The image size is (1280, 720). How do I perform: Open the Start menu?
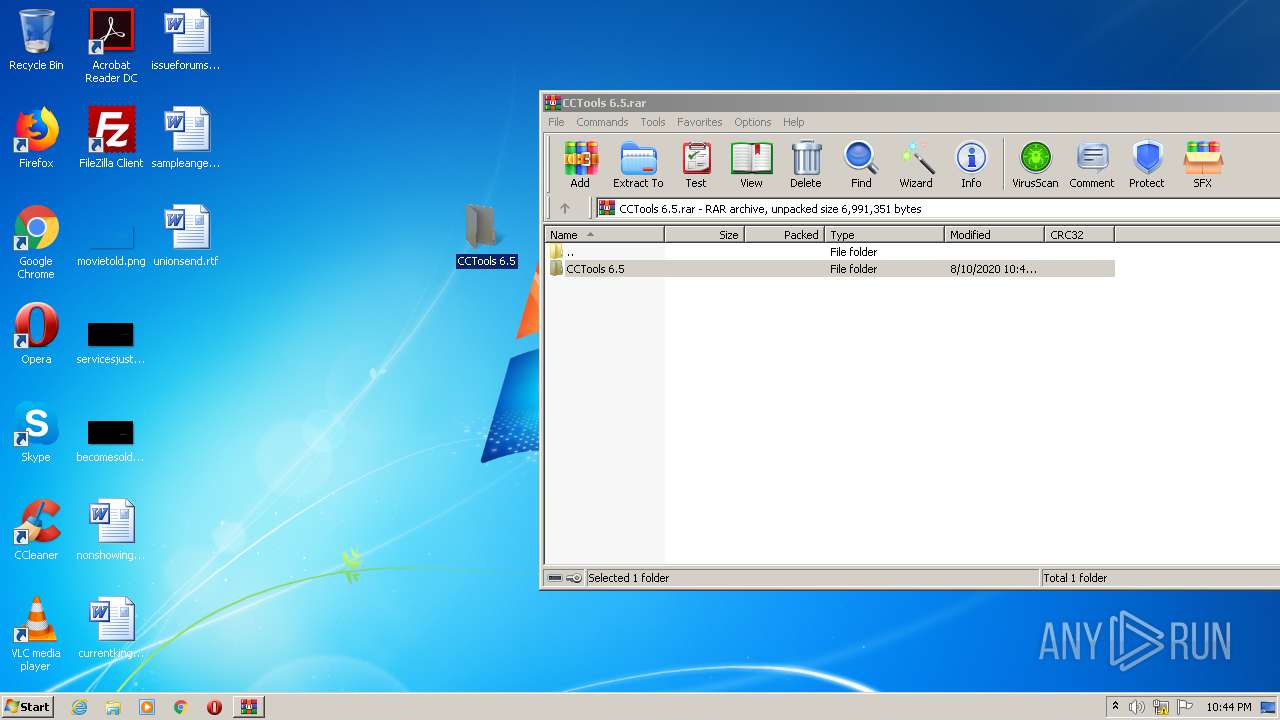28,706
